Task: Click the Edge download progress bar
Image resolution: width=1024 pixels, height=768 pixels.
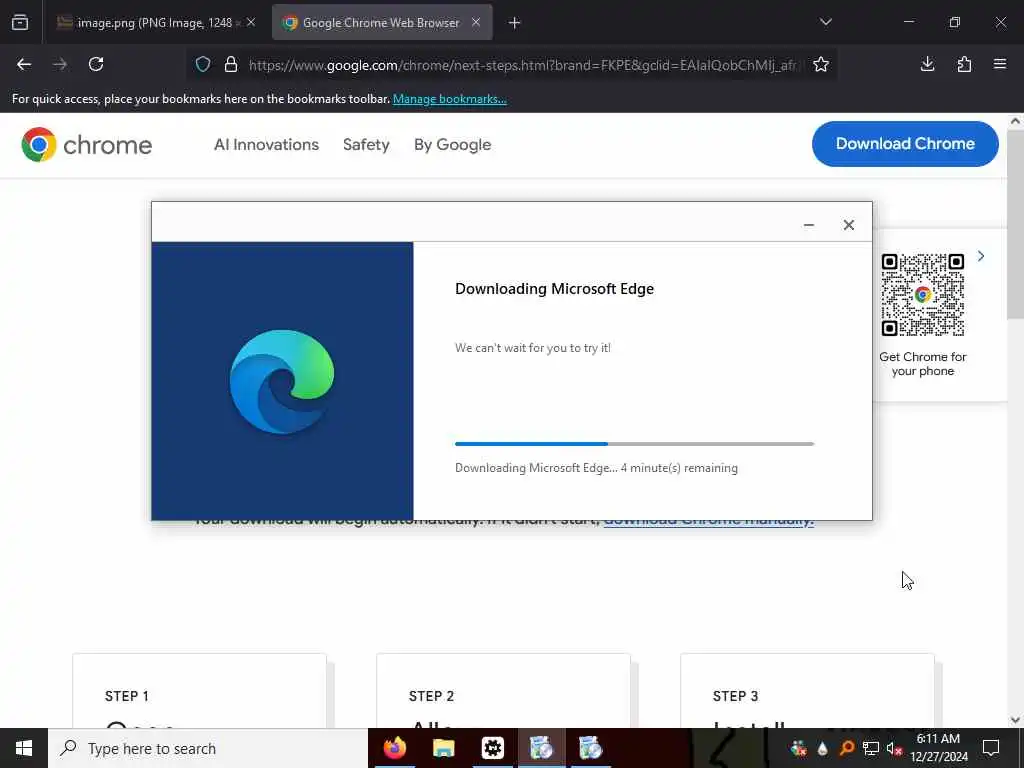Action: point(634,444)
